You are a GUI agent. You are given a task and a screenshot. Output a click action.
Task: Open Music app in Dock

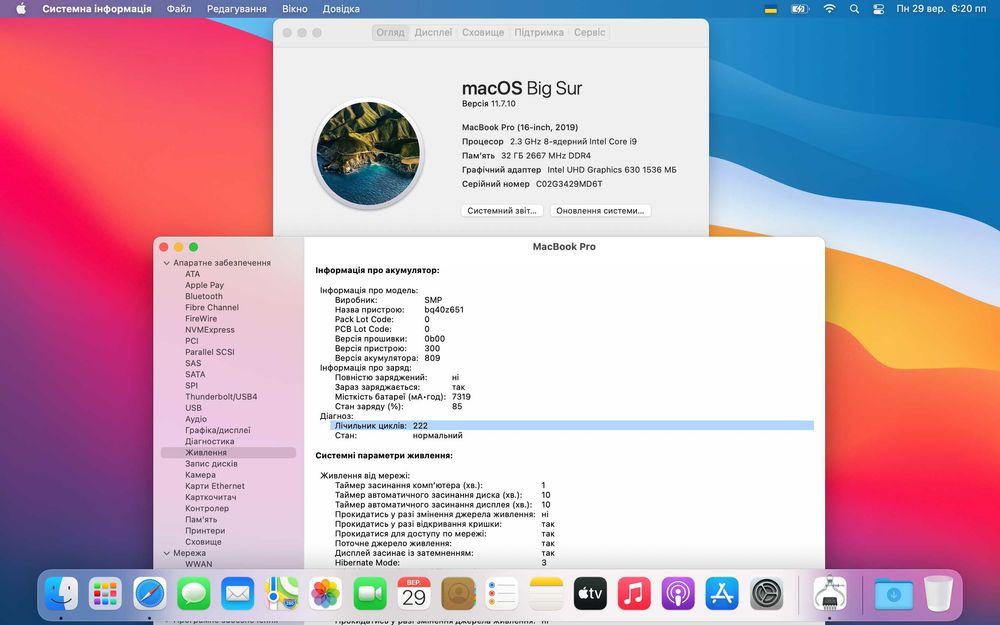point(635,594)
